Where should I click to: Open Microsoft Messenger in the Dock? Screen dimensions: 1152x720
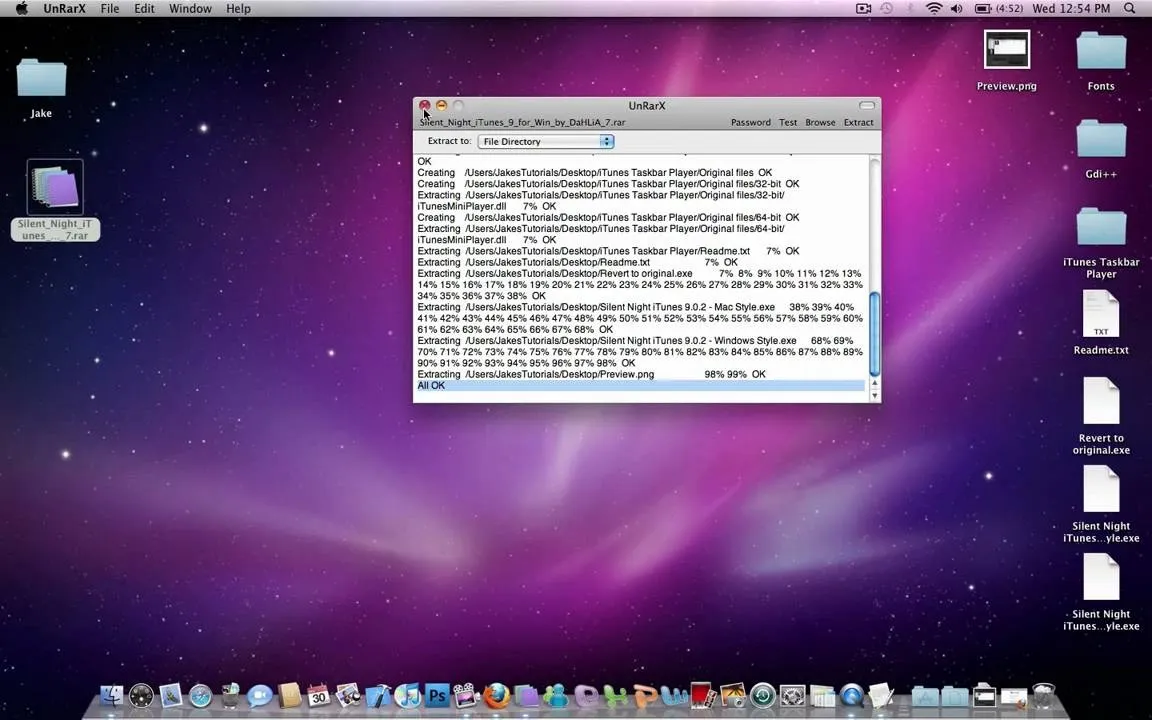coord(556,695)
